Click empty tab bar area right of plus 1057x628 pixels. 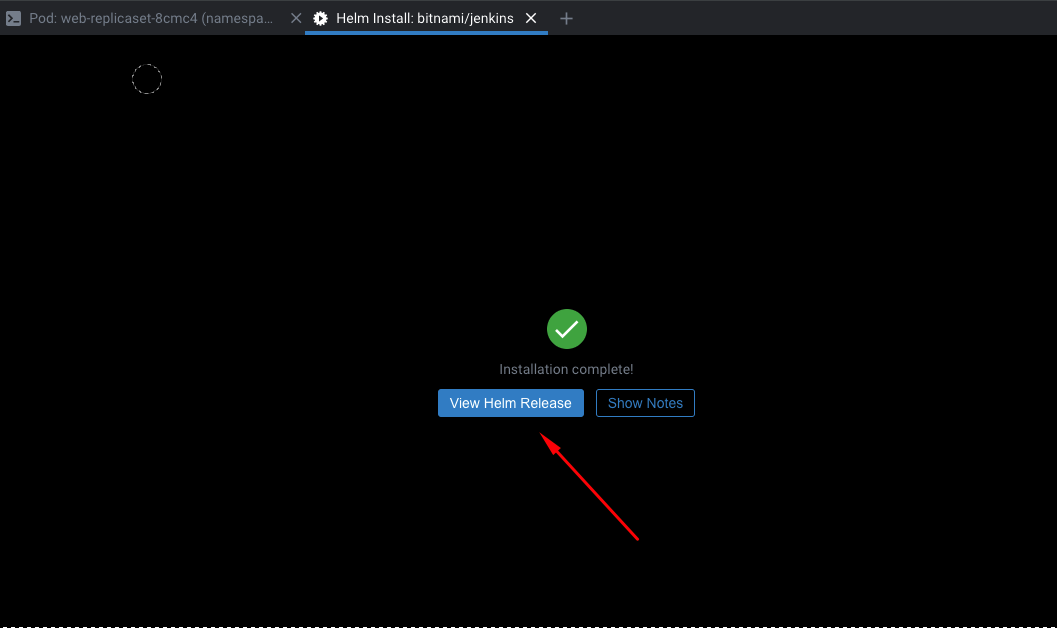[x=800, y=18]
